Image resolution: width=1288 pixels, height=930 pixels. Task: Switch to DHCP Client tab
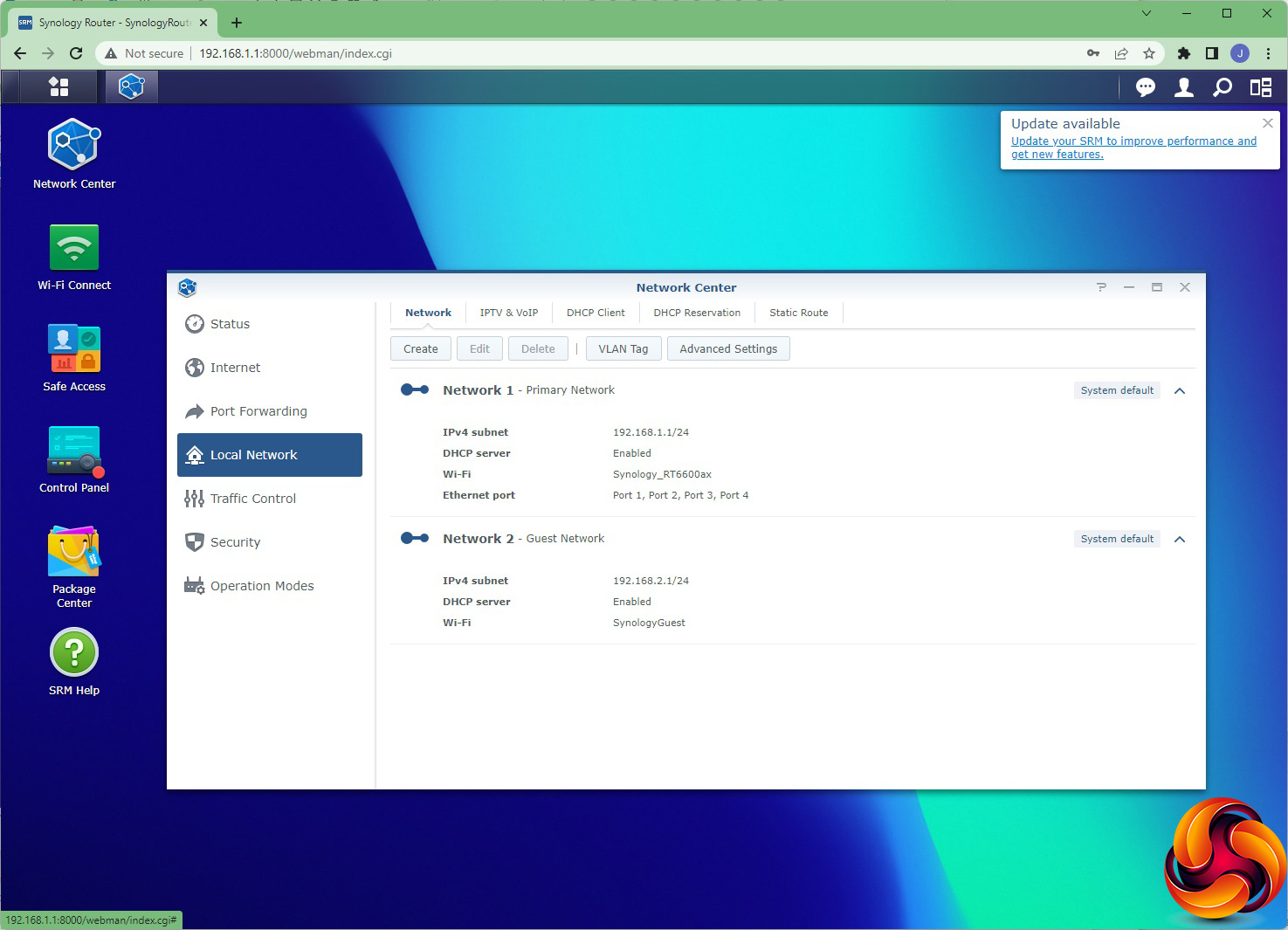tap(596, 313)
